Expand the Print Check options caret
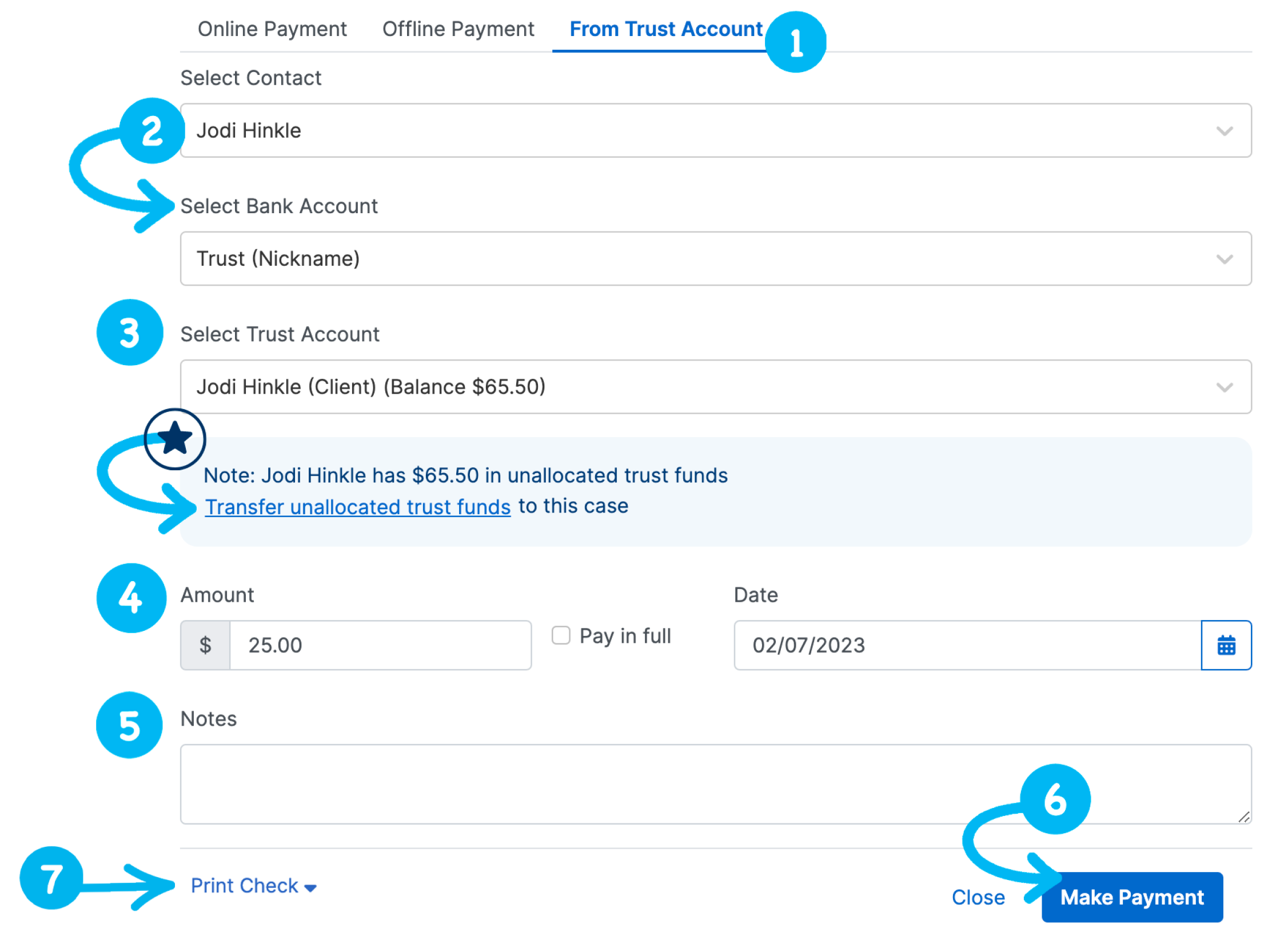The height and width of the screenshot is (952, 1288). pos(310,887)
